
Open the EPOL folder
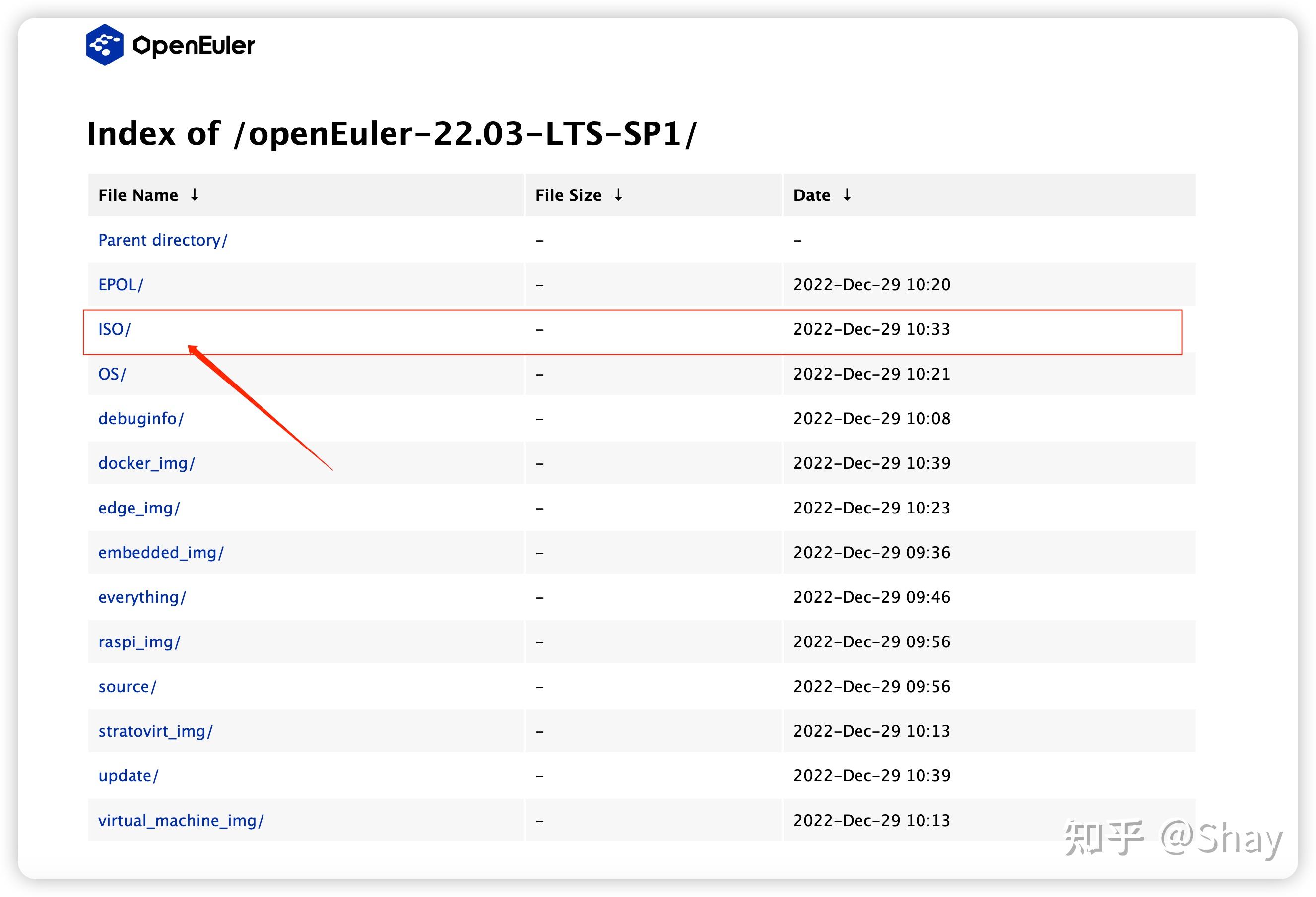pos(121,284)
